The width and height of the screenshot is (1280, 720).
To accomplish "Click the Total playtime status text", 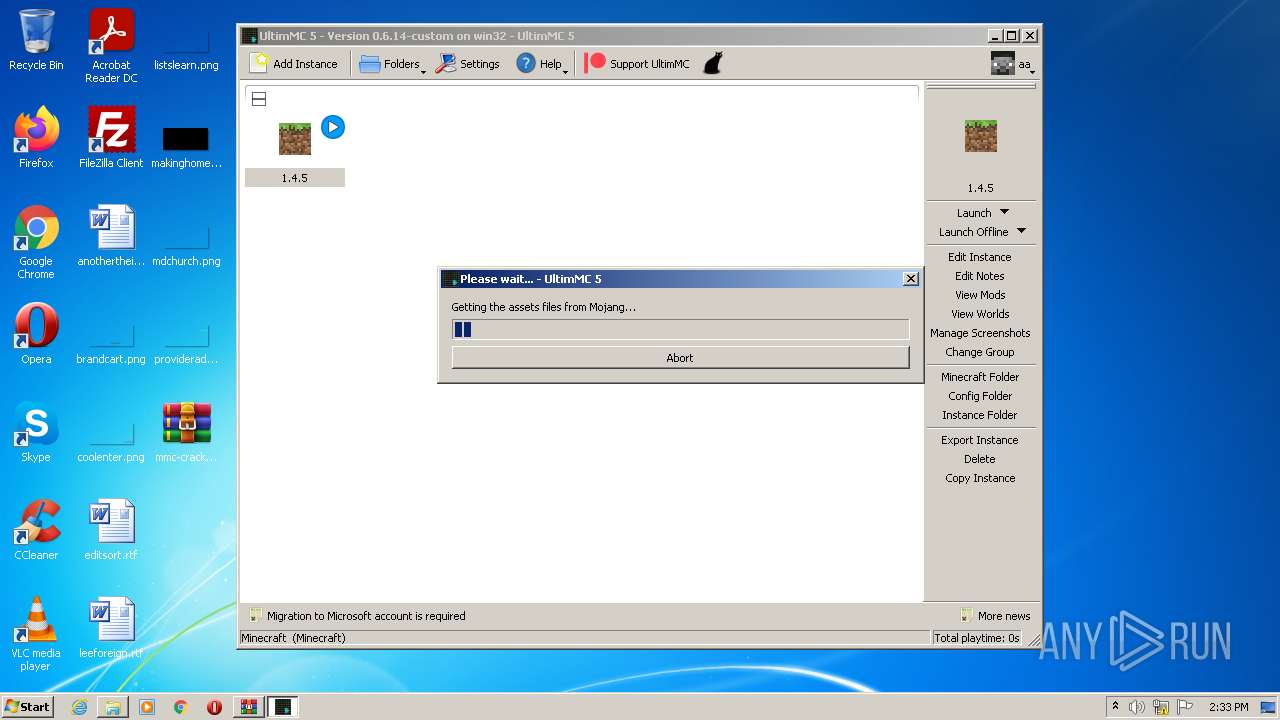I will (x=977, y=638).
